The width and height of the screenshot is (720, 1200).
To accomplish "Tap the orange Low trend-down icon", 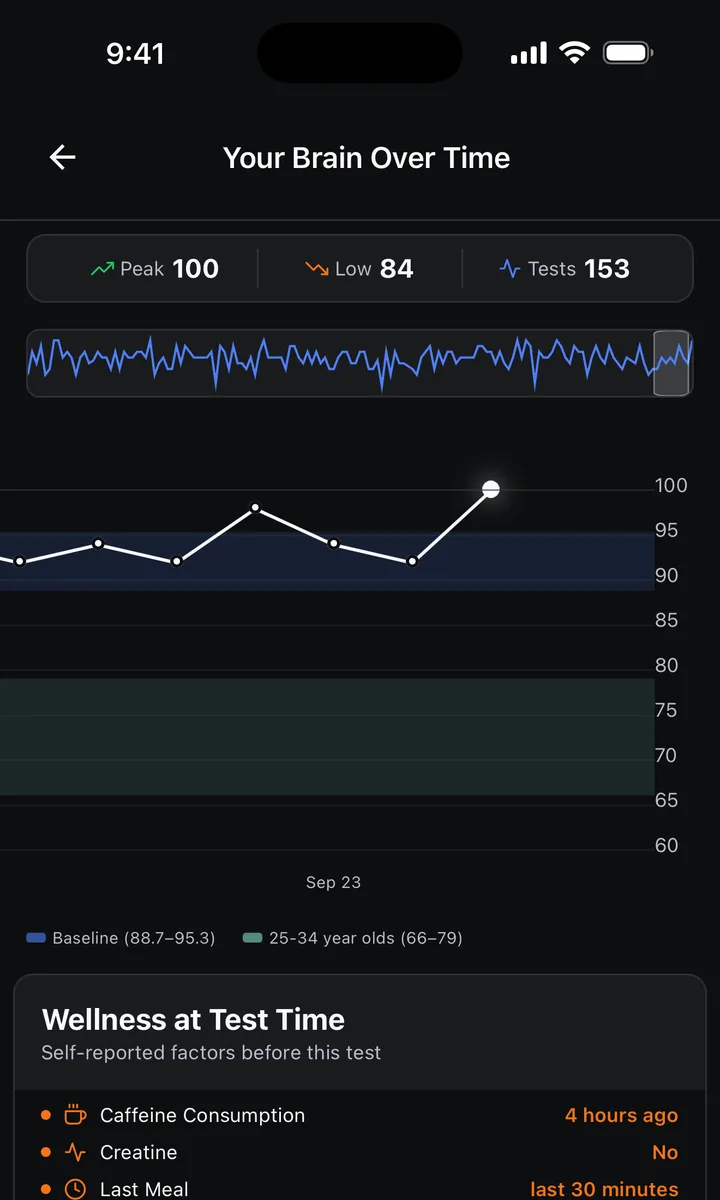I will (317, 269).
